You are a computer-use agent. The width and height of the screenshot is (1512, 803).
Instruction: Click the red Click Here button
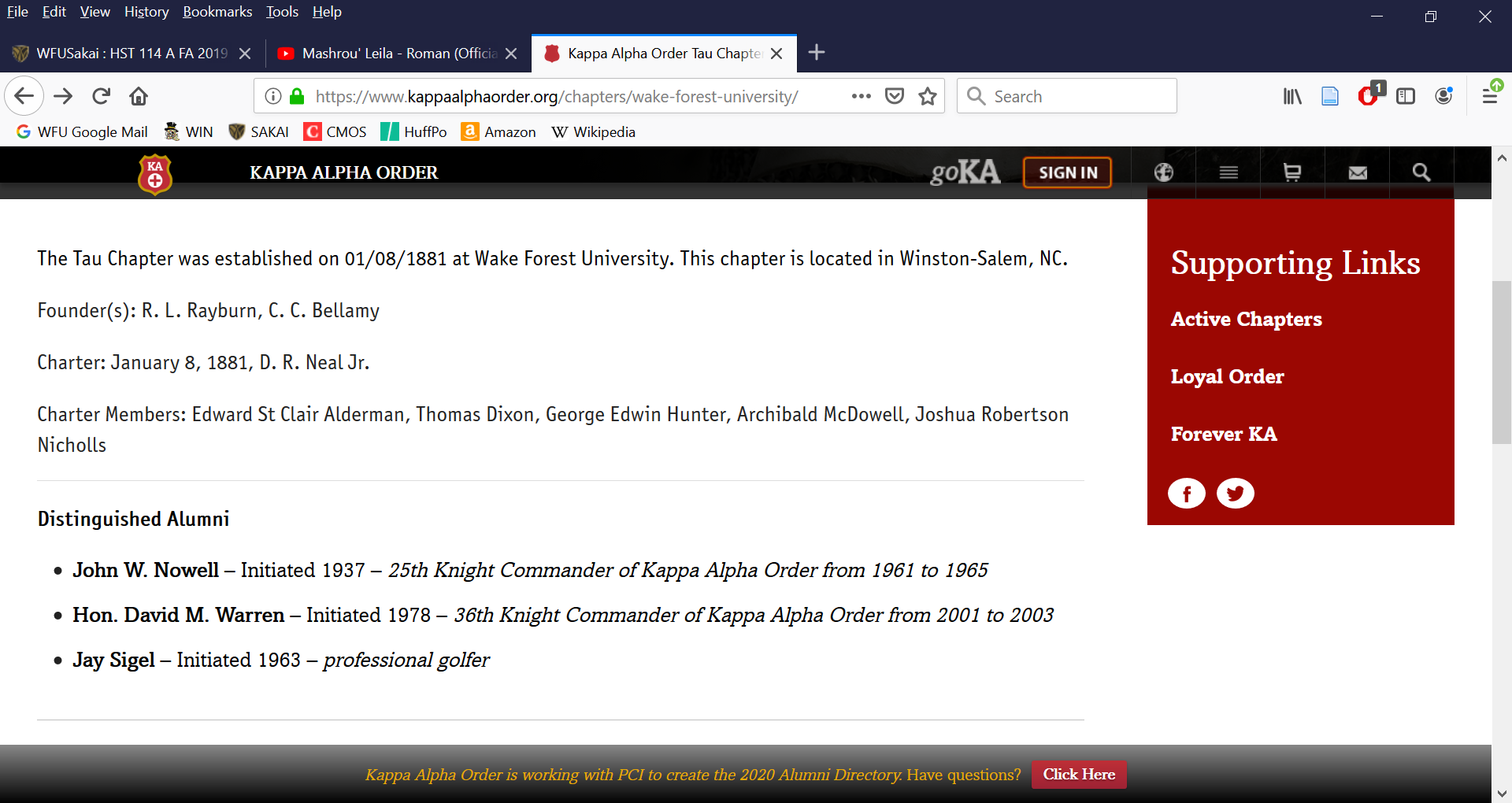click(1079, 774)
